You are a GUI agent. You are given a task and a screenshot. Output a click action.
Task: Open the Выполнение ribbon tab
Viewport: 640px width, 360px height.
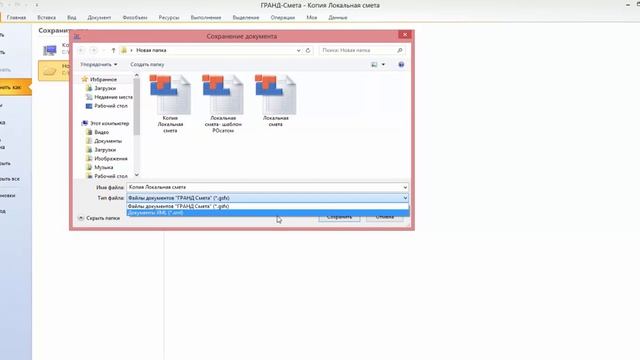point(206,18)
